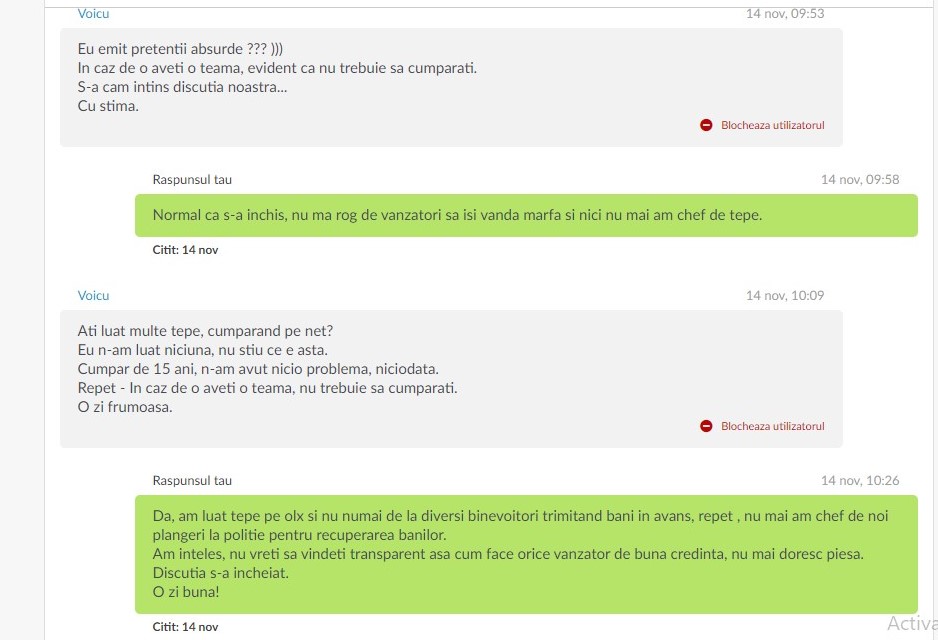Click the 'Discutia s-a incheiat.' line
This screenshot has width=938, height=640.
pyautogui.click(x=221, y=572)
